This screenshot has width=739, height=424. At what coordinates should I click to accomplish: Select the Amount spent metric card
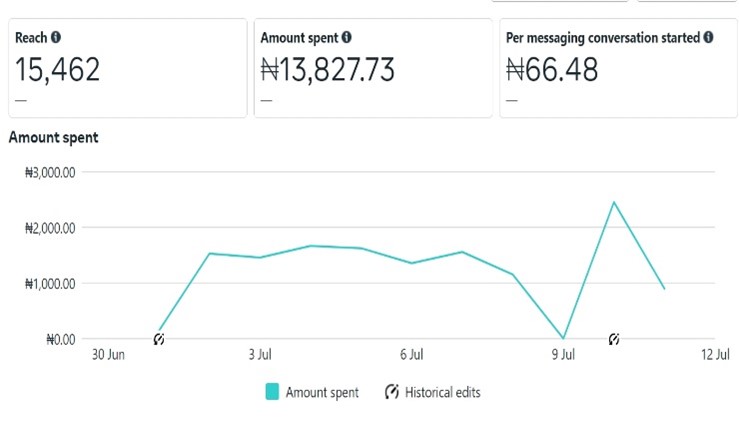372,68
